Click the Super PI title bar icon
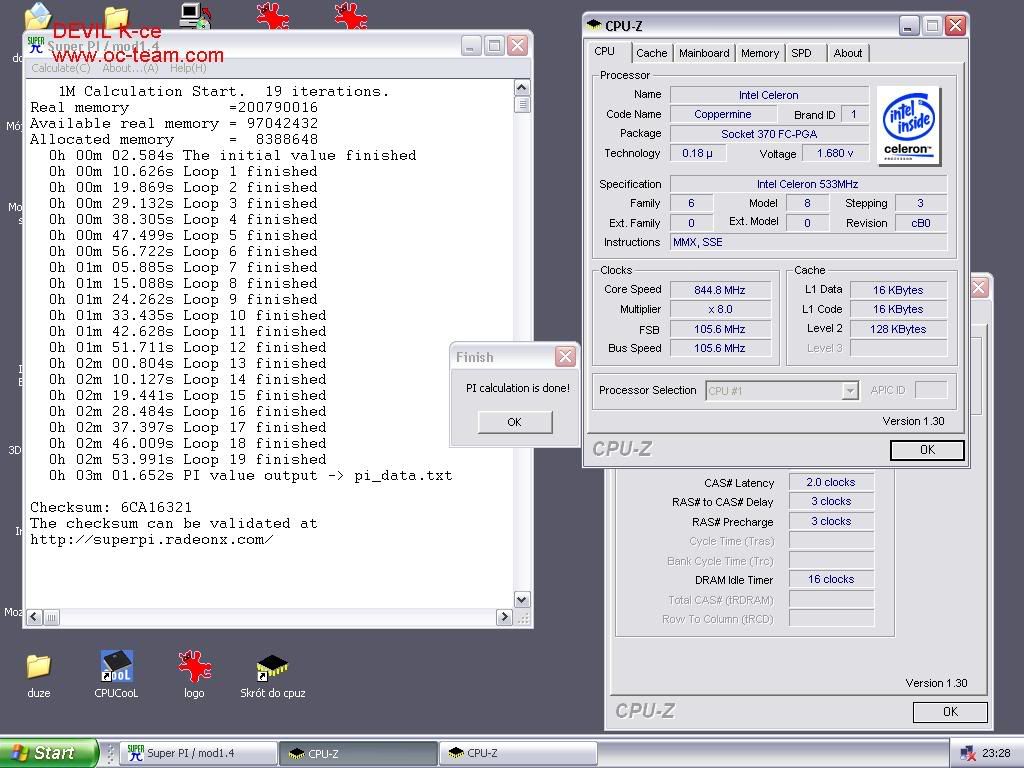 pos(36,45)
